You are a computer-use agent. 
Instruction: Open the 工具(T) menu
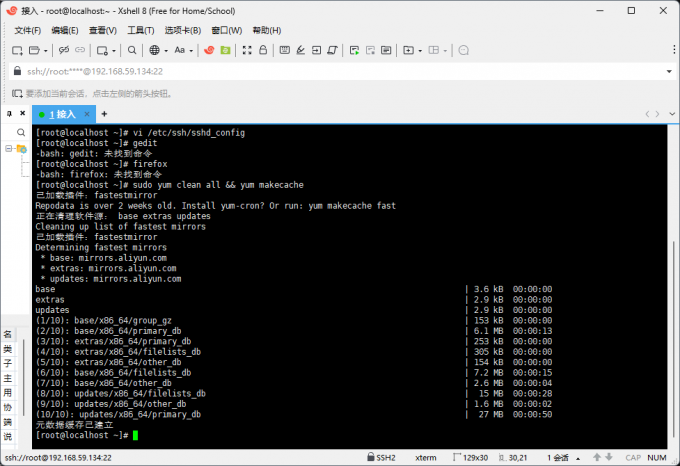141,30
